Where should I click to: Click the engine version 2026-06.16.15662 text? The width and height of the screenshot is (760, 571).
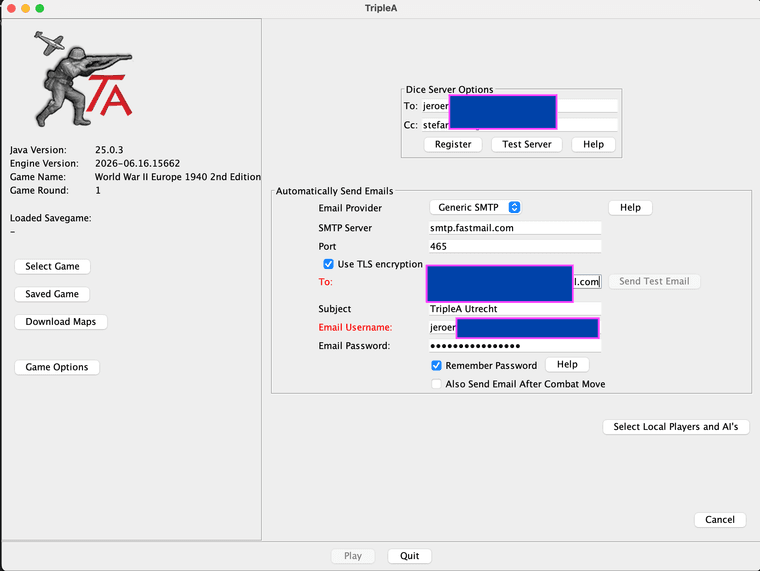tap(137, 163)
